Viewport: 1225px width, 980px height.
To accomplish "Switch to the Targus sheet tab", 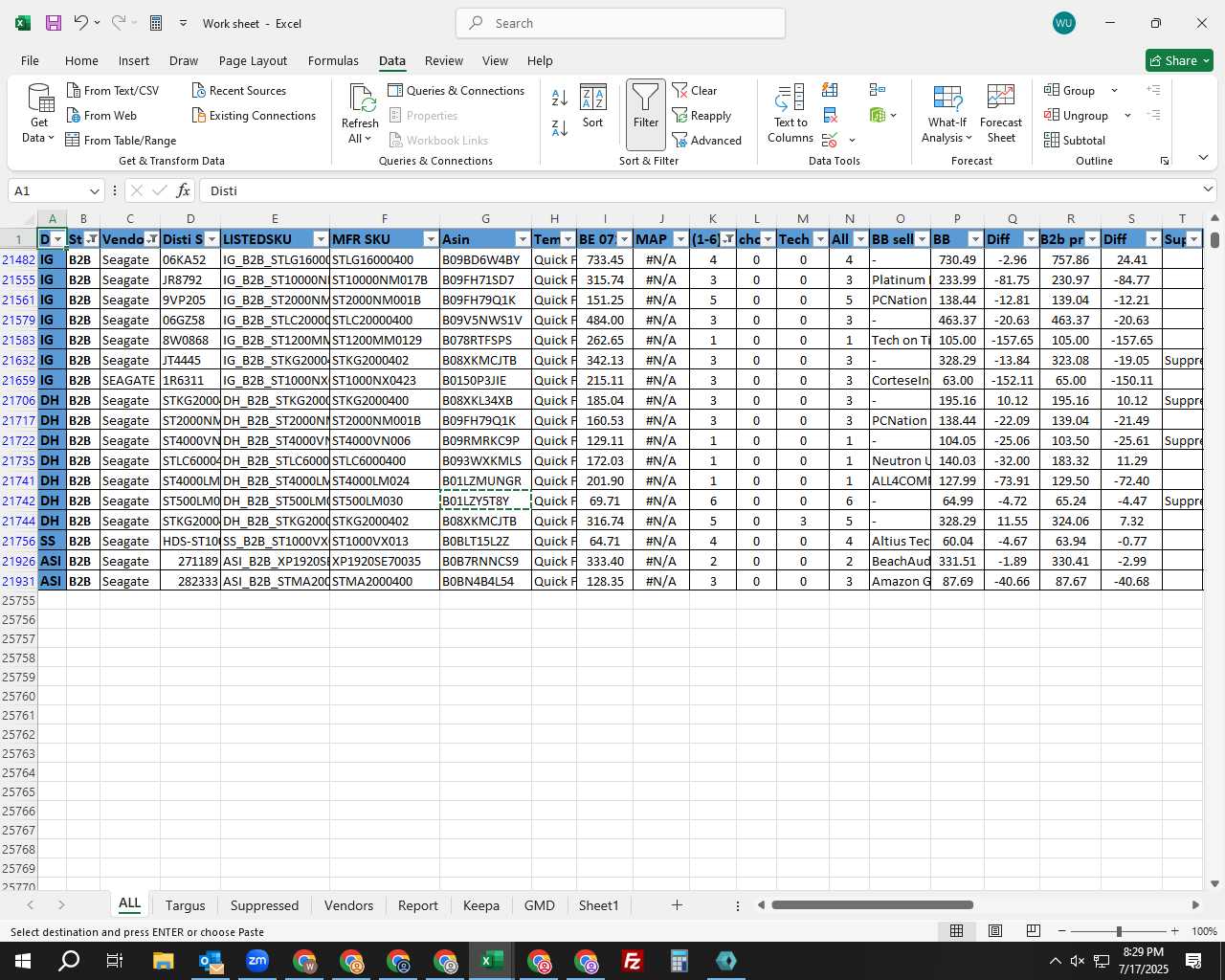I will [185, 905].
